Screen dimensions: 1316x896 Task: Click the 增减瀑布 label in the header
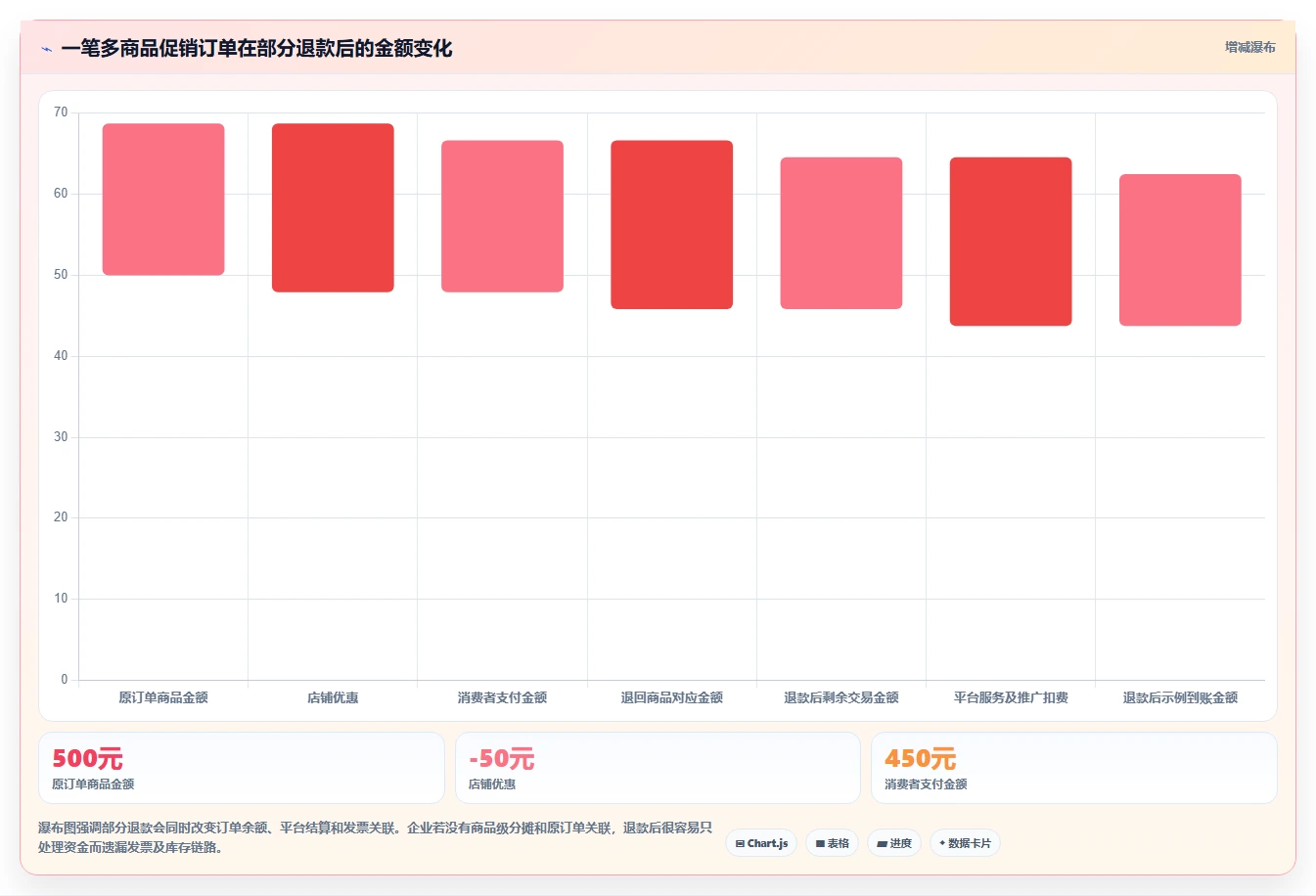1249,47
